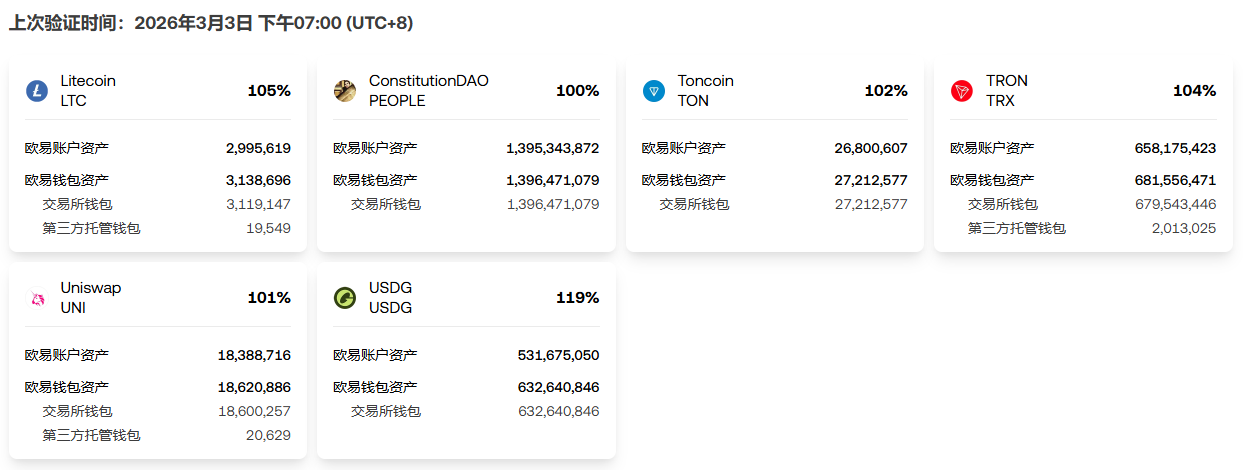Open the ConstitutionDAO card title

(428, 81)
